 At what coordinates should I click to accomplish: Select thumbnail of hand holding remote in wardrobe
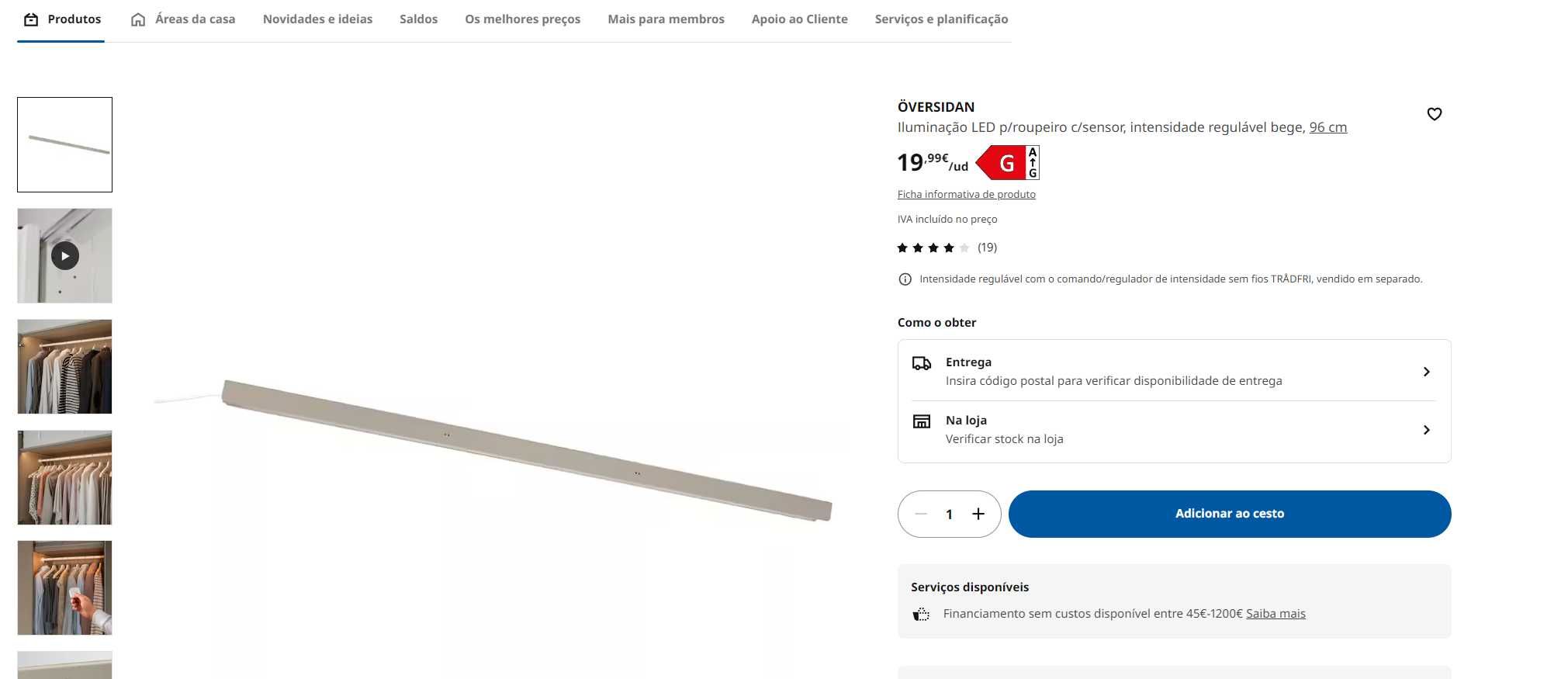pos(65,587)
